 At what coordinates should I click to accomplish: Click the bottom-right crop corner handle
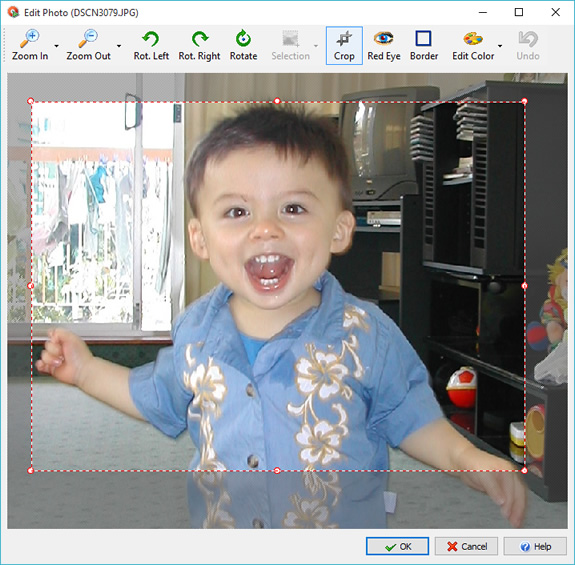[x=524, y=470]
